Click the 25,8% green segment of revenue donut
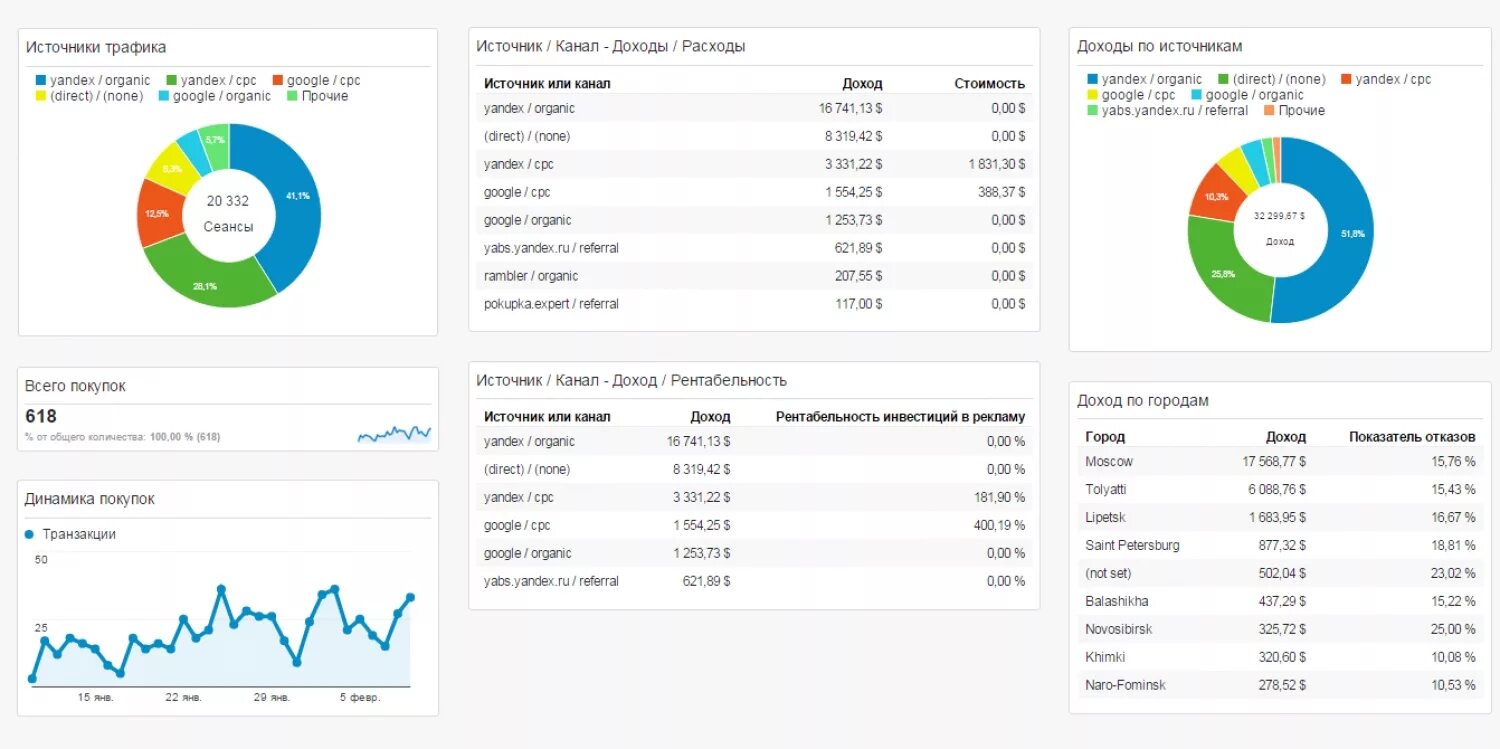The image size is (1500, 749). [1223, 273]
